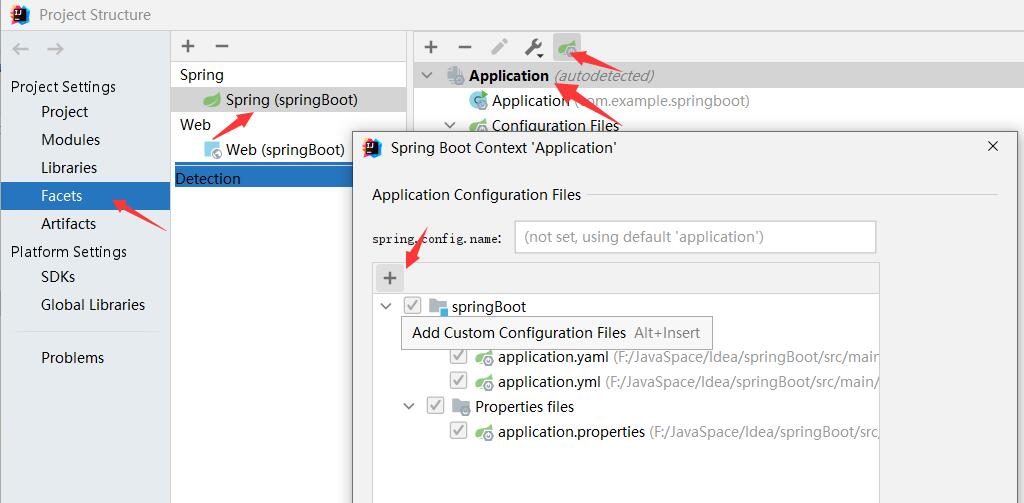Close the Spring Boot Context dialog
This screenshot has width=1024, height=503.
coord(993,146)
